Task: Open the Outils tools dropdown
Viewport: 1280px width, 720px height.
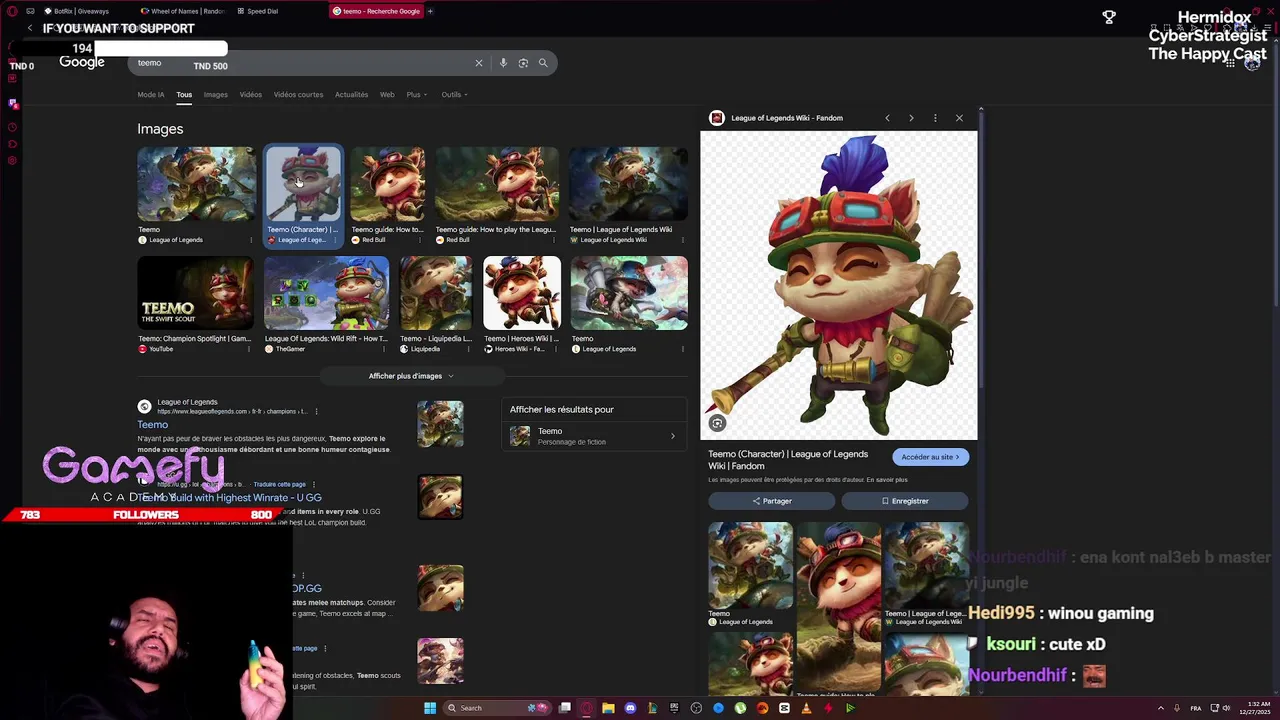Action: pyautogui.click(x=454, y=95)
